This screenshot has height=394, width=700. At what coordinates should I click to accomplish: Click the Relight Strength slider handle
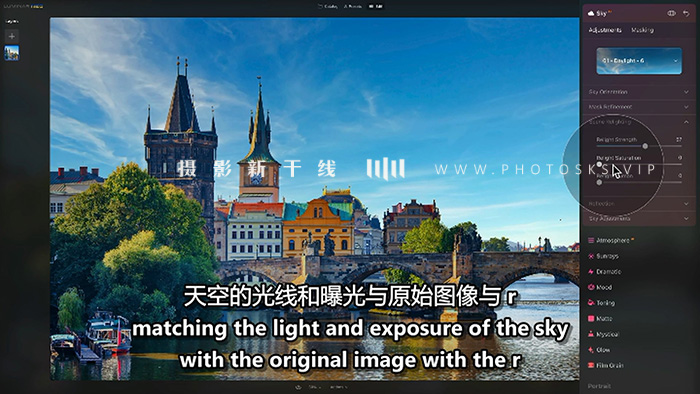pyautogui.click(x=645, y=146)
